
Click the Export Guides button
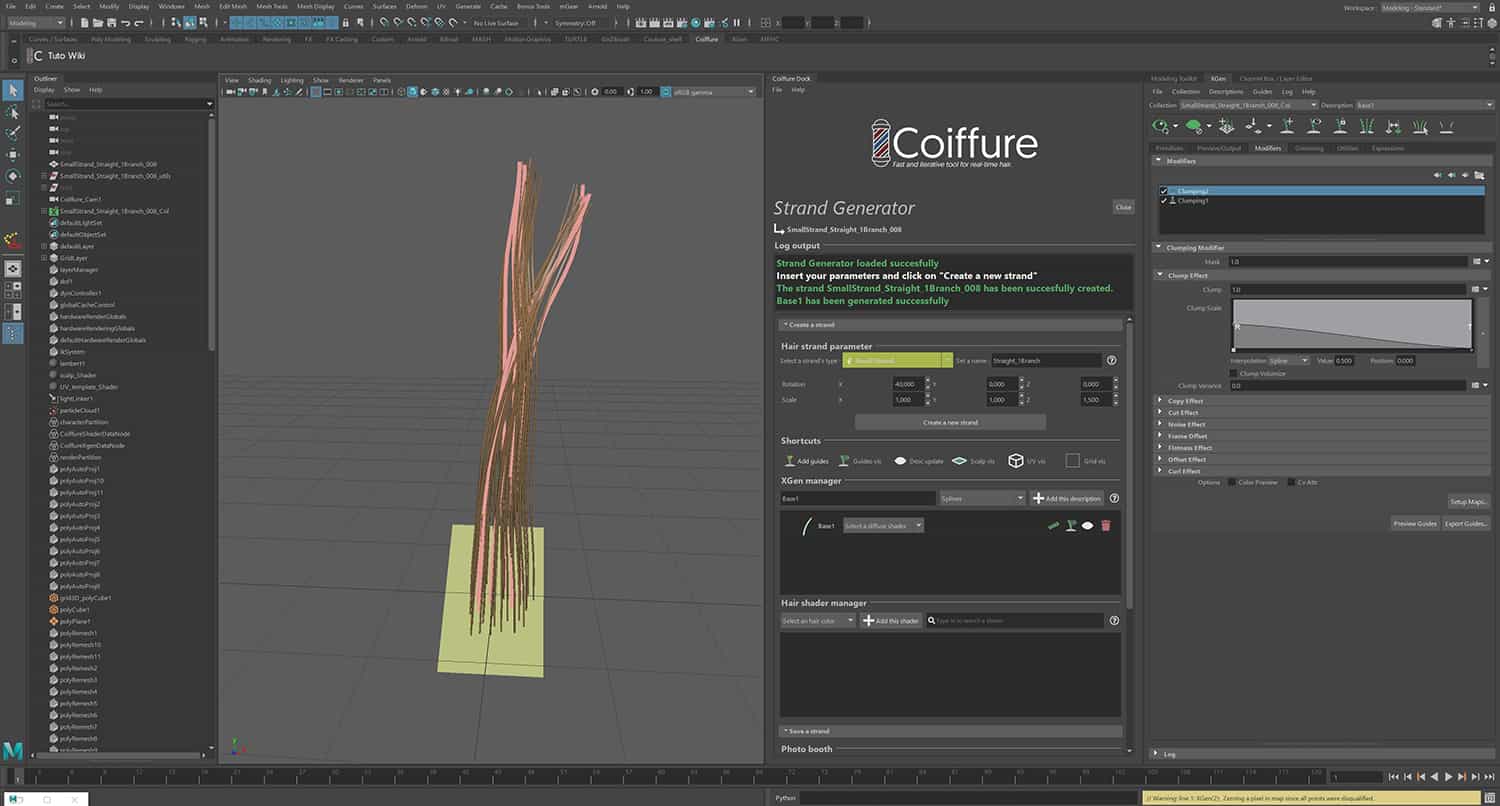pos(1466,523)
